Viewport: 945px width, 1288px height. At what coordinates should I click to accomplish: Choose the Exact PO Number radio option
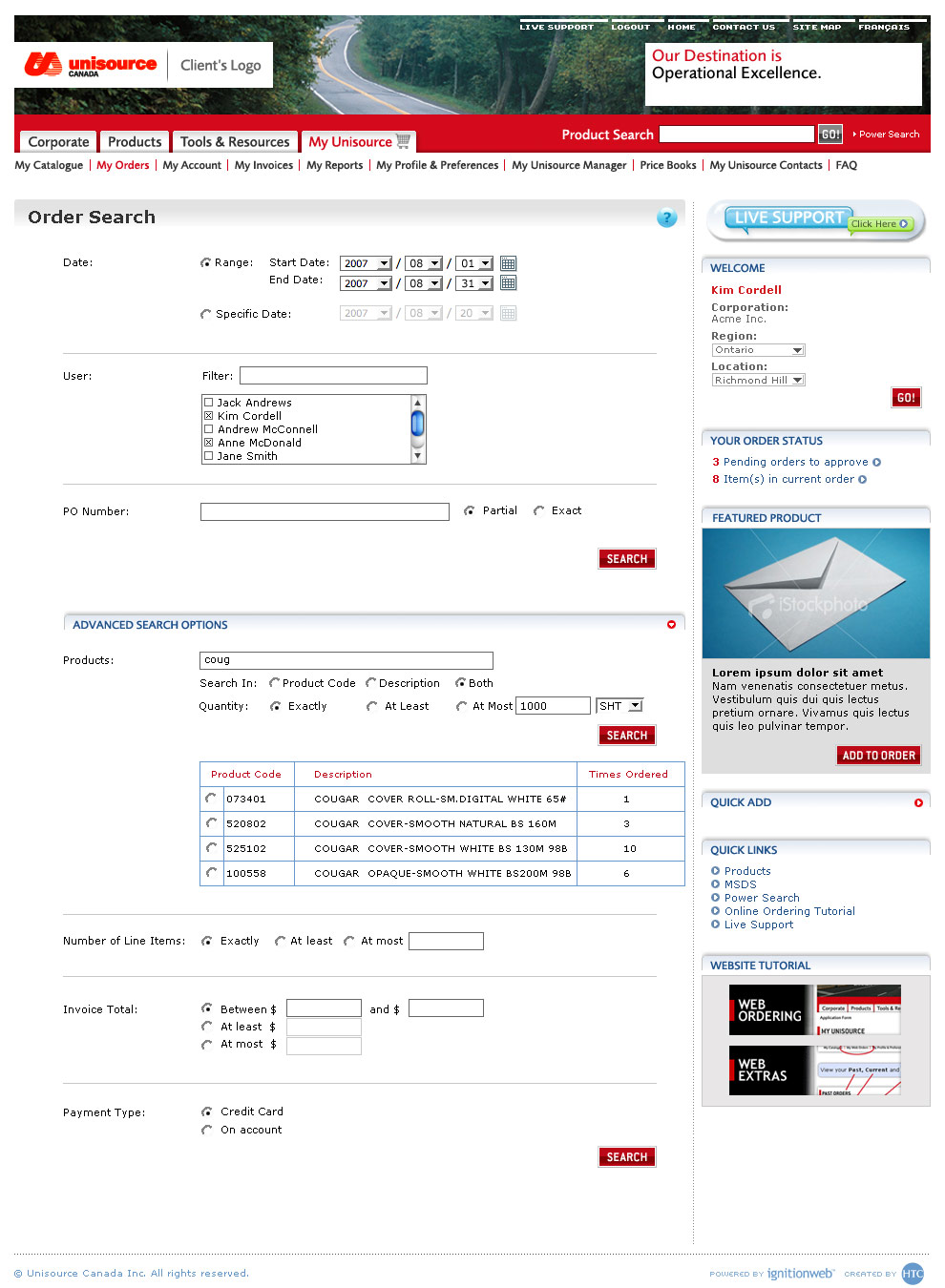tap(539, 511)
